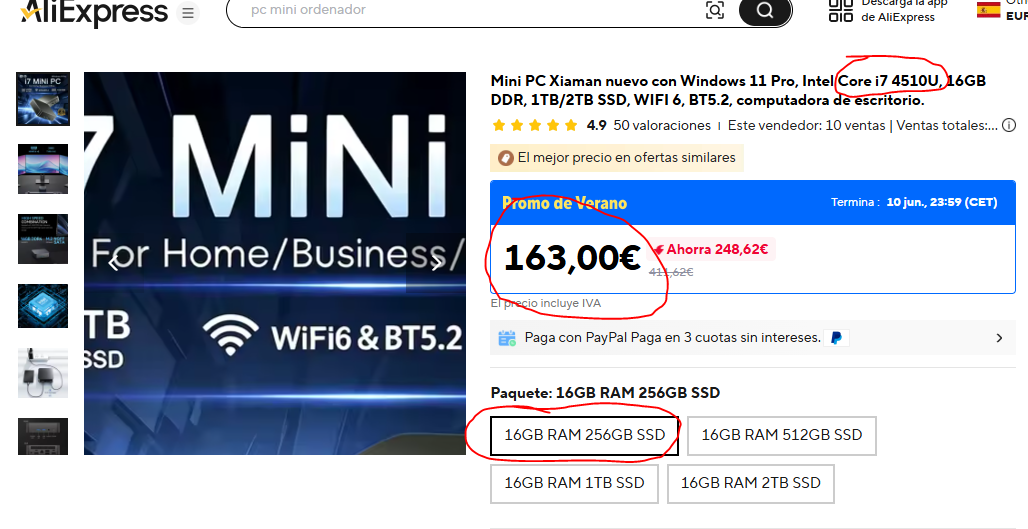The image size is (1028, 529).
Task: Open 'Paga con PayPal' installments row
Action: [x=753, y=338]
